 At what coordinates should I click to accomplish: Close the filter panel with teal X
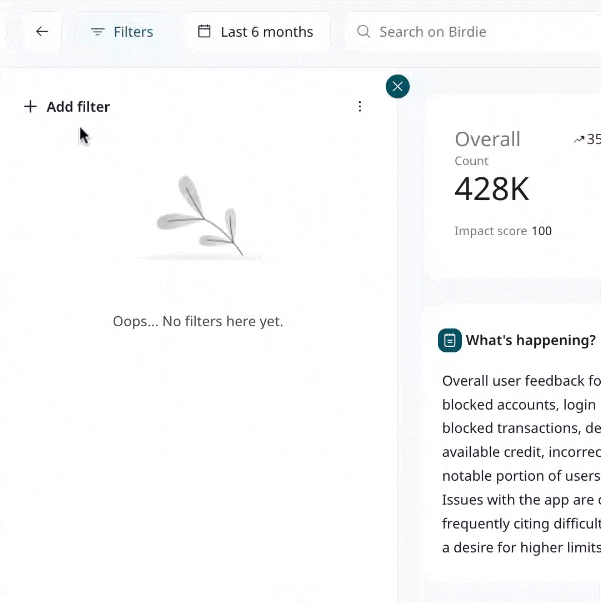pos(398,87)
